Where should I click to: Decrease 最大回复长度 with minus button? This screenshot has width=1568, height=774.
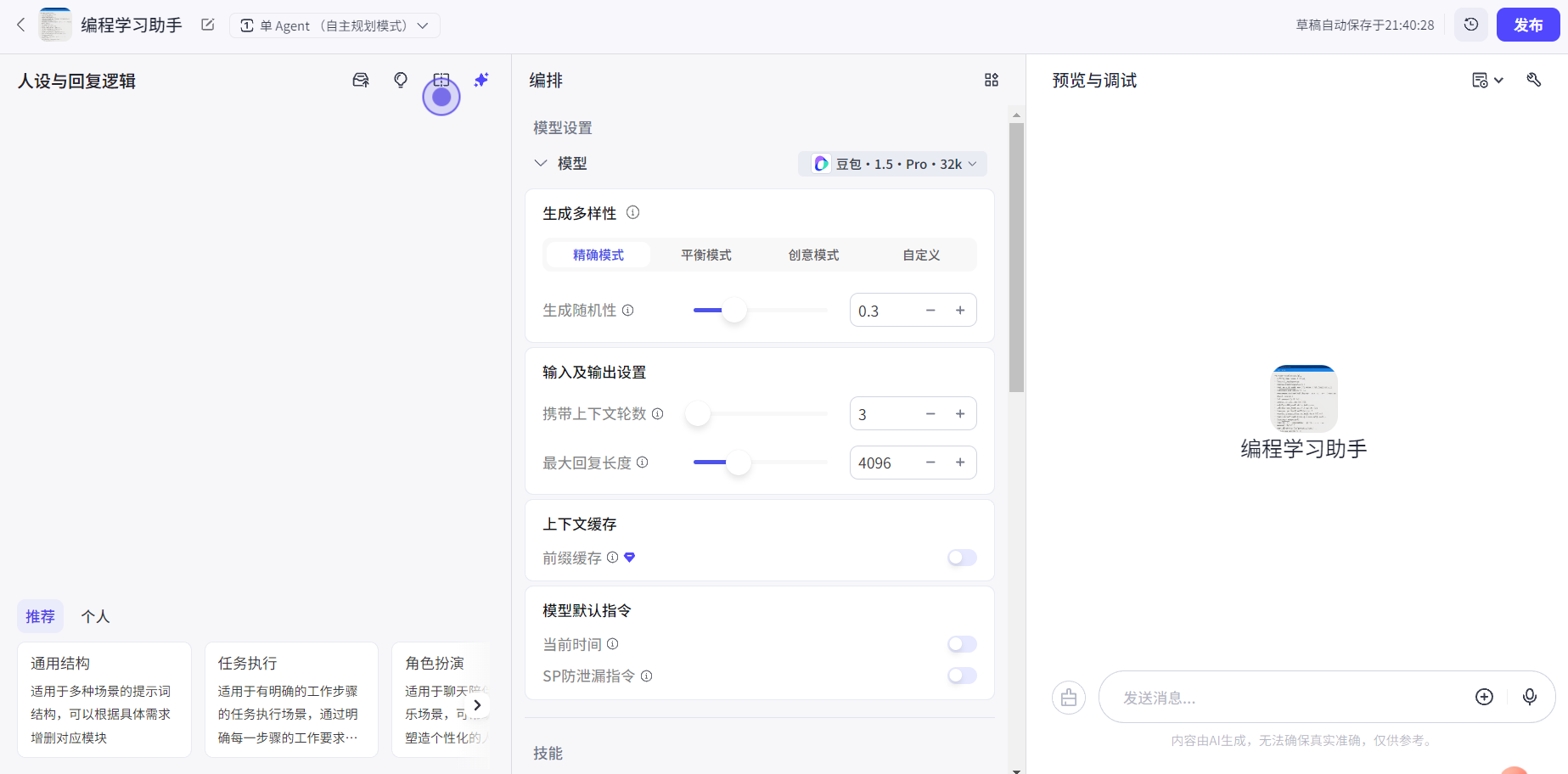[x=930, y=463]
